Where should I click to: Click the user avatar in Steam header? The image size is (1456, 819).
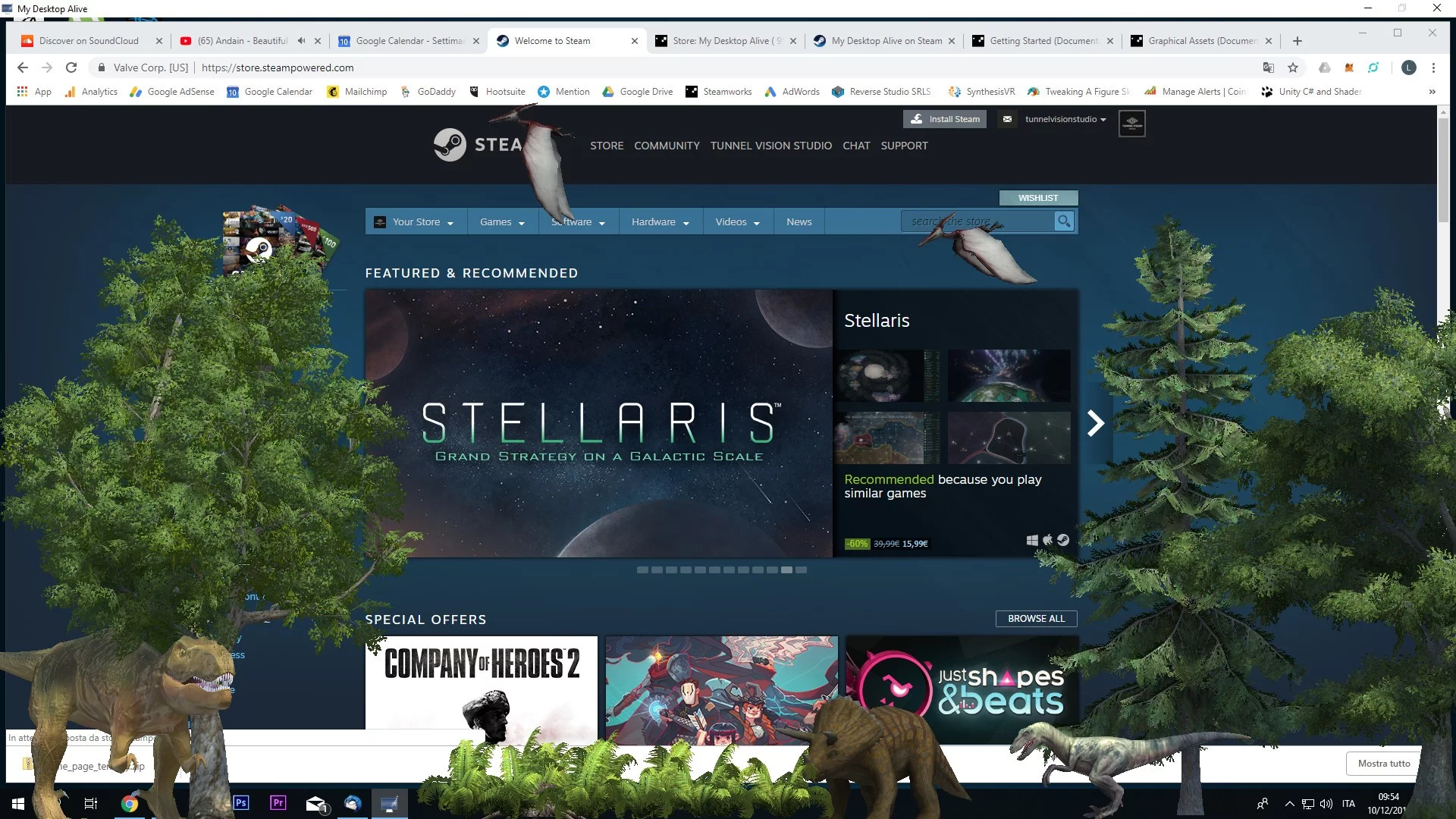pyautogui.click(x=1131, y=123)
